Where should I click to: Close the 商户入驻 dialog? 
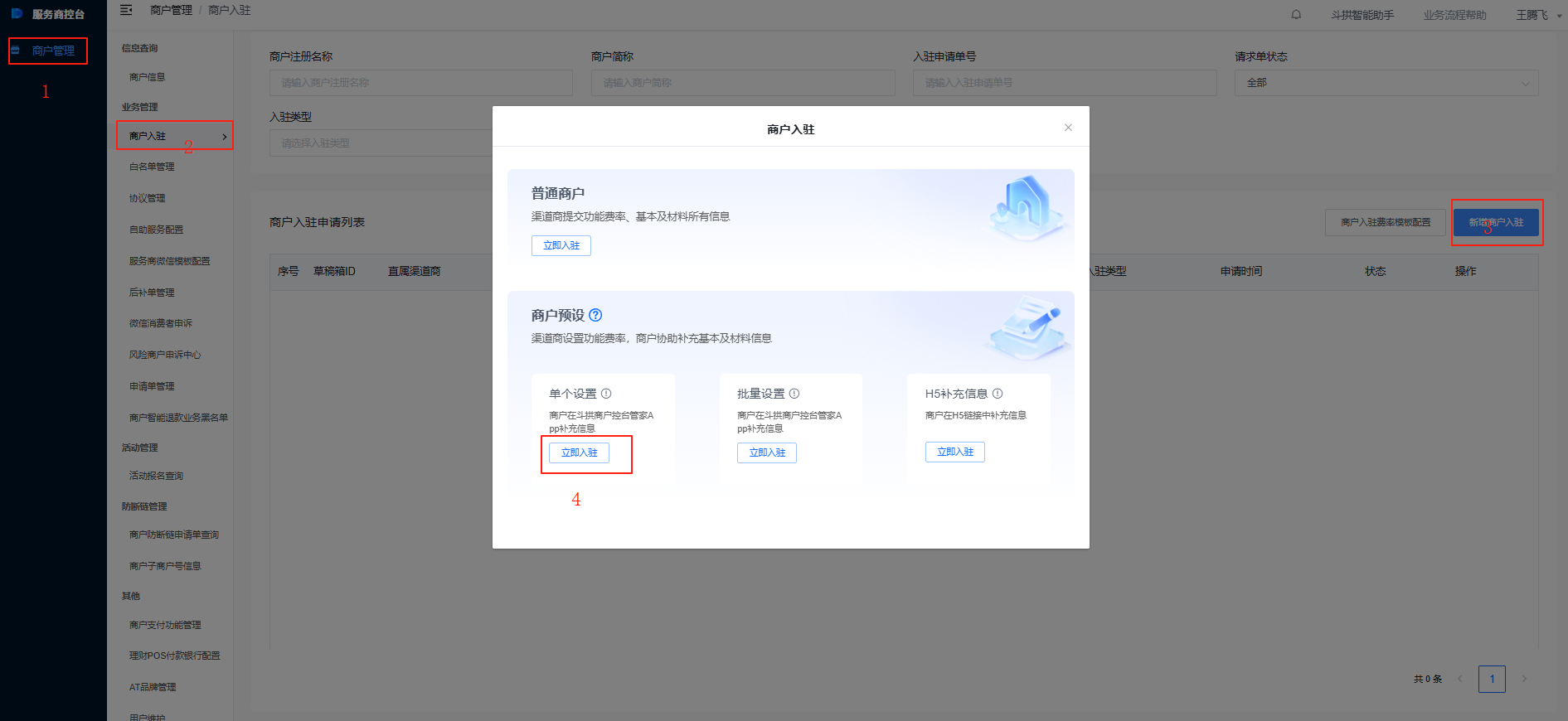pyautogui.click(x=1068, y=128)
